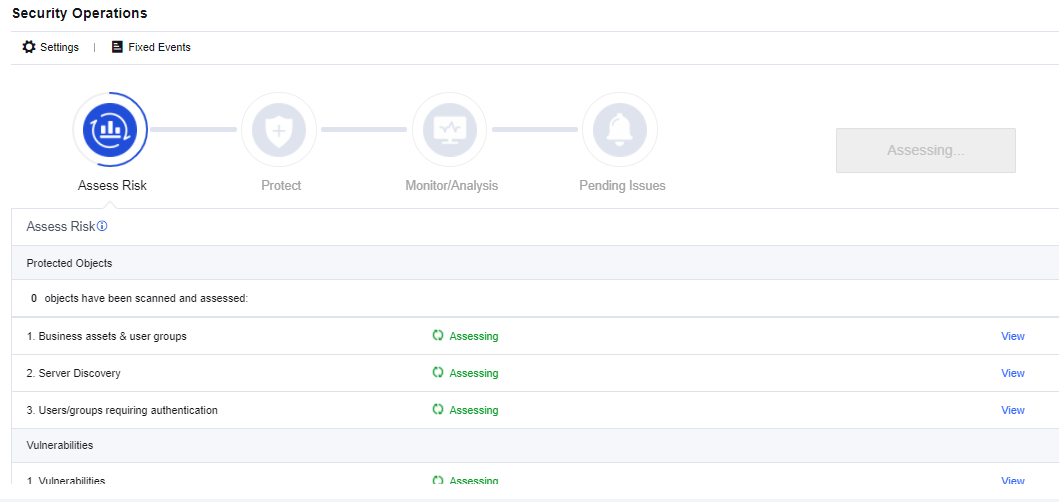Open Fixed Events from the toolbar
The image size is (1059, 502).
pyautogui.click(x=159, y=47)
